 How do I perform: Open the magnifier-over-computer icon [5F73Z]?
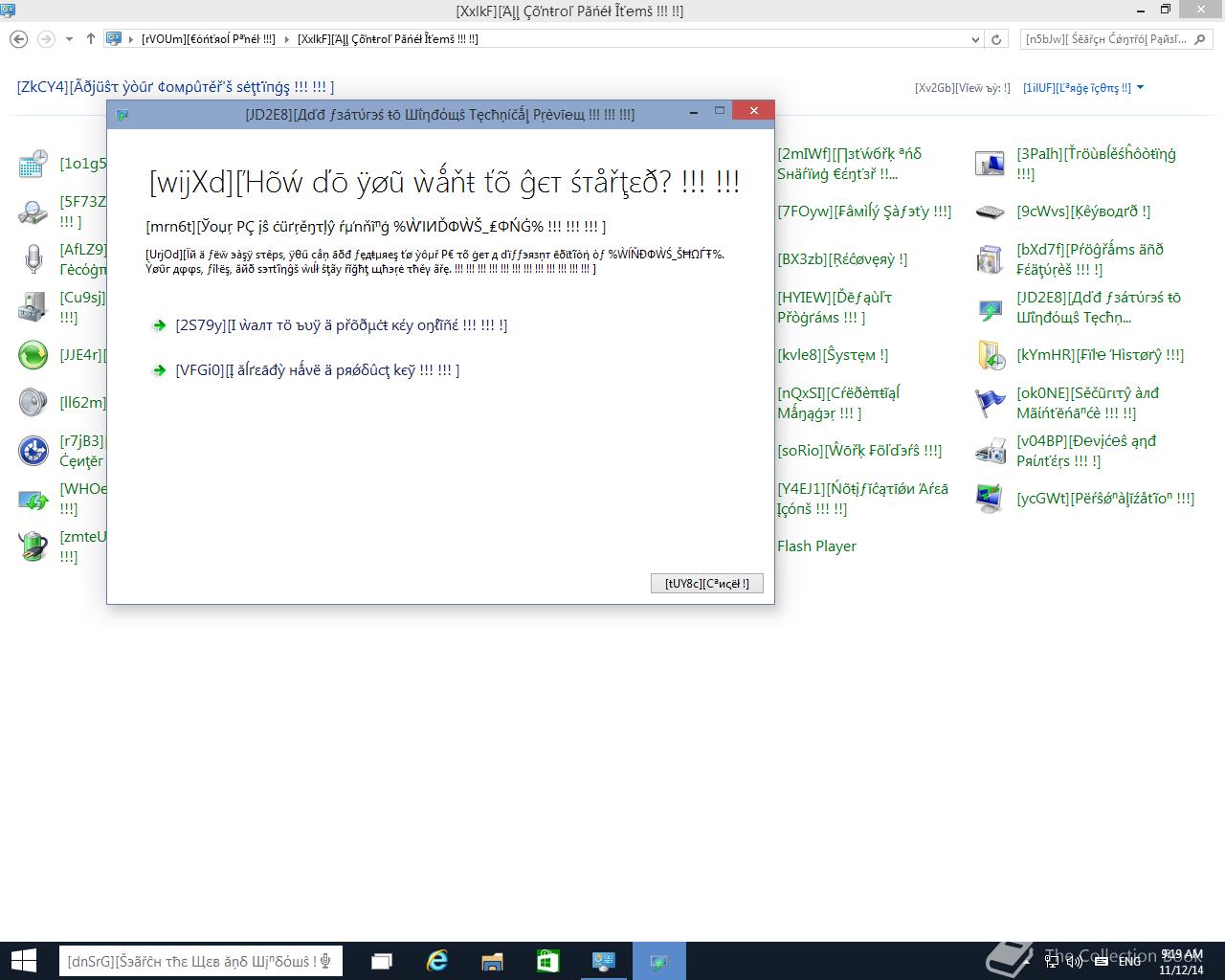[33, 212]
